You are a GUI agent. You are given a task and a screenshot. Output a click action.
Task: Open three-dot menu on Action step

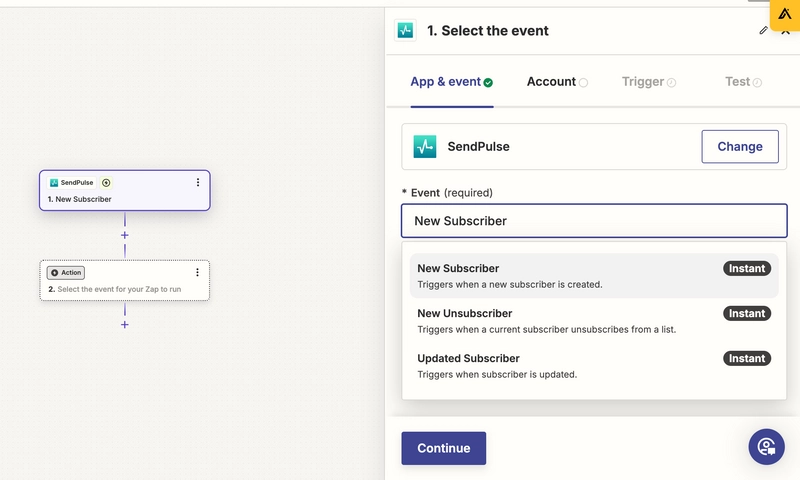197,272
